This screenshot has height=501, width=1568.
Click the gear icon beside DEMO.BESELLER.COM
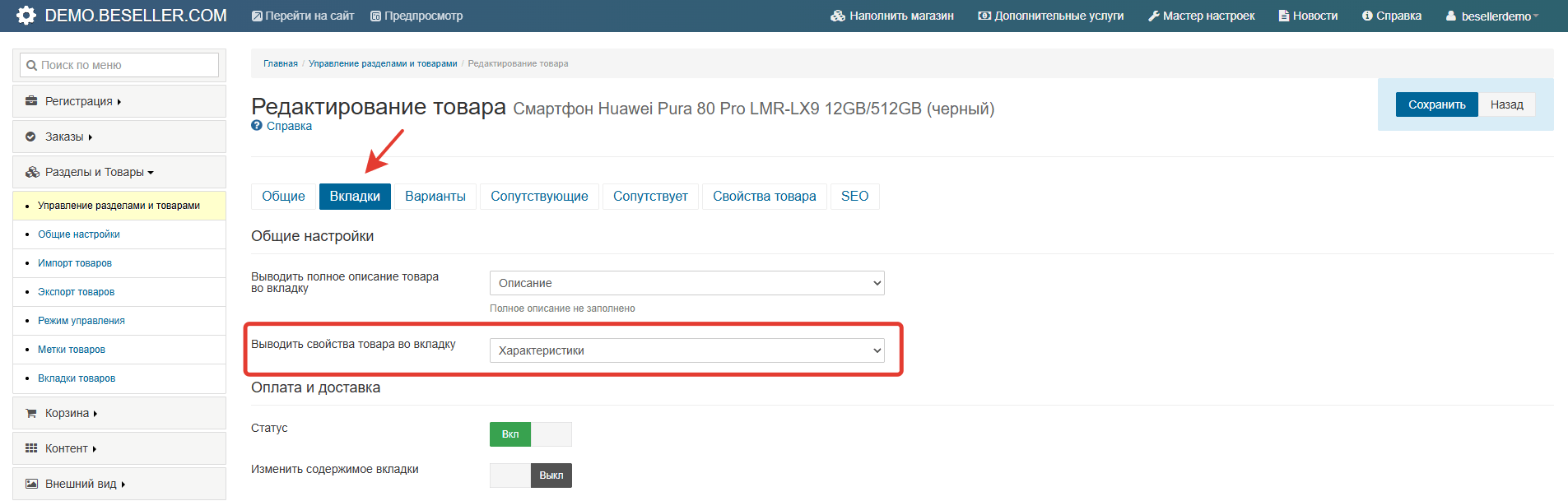tap(26, 16)
